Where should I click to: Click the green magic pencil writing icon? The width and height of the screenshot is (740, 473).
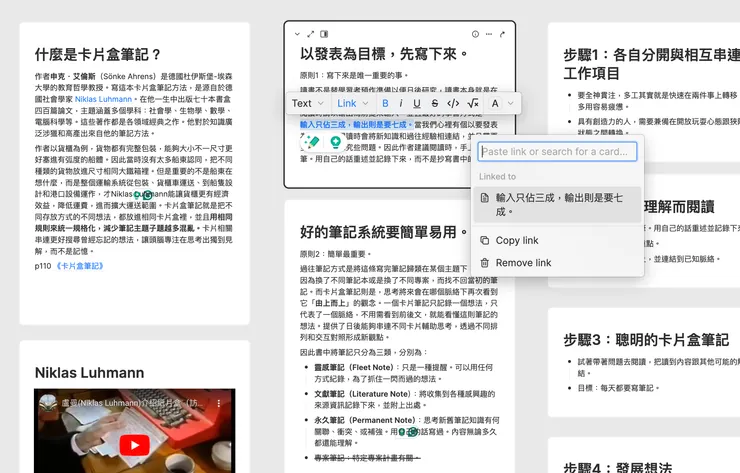pos(311,141)
